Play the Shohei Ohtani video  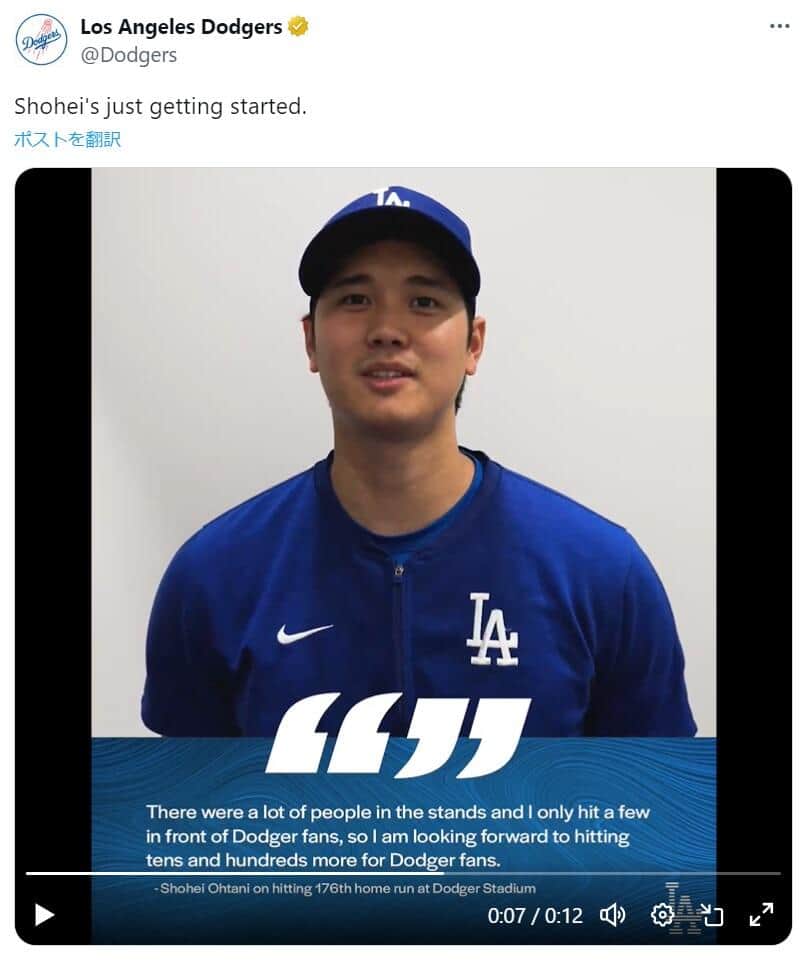point(44,914)
